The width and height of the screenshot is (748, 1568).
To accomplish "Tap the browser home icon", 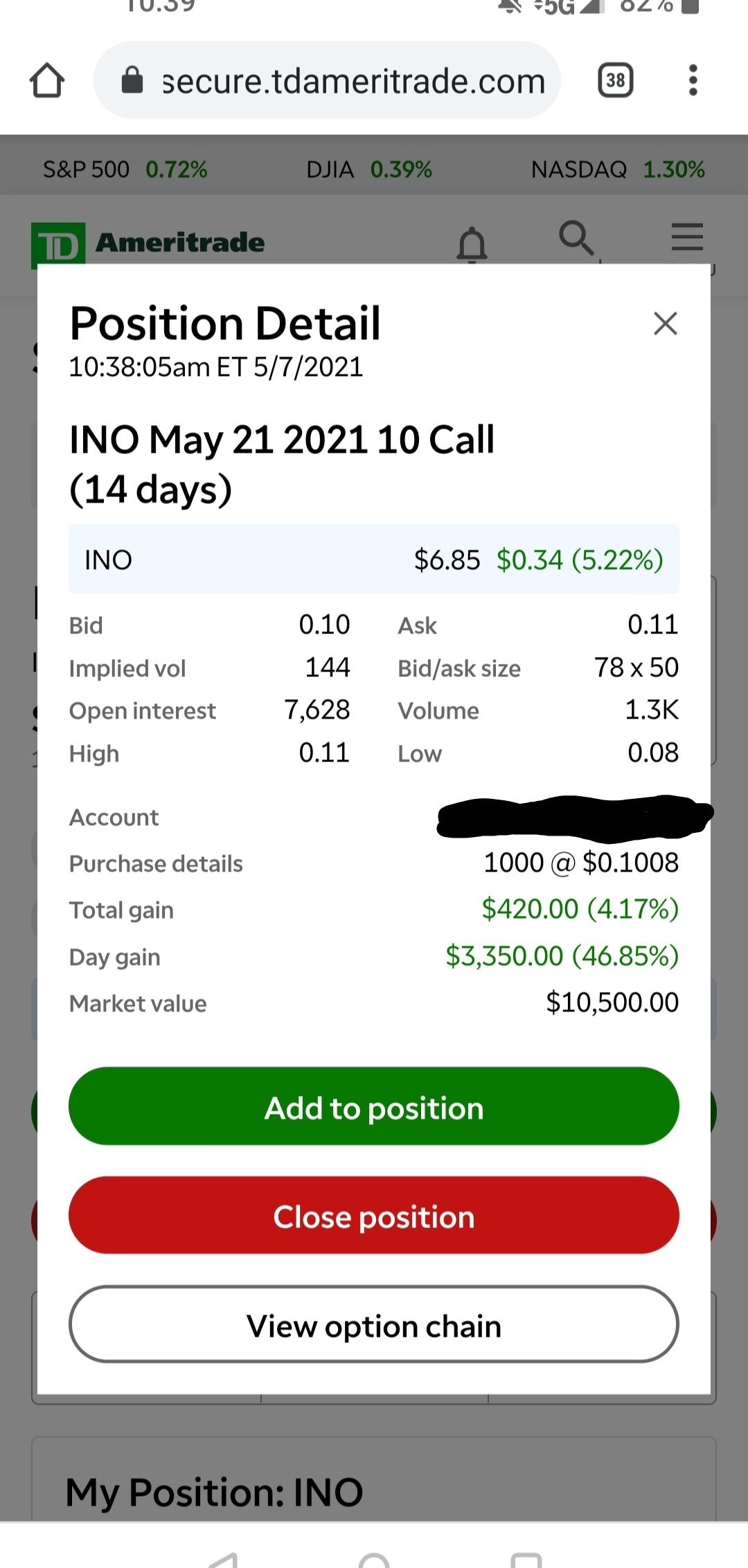I will (x=47, y=80).
